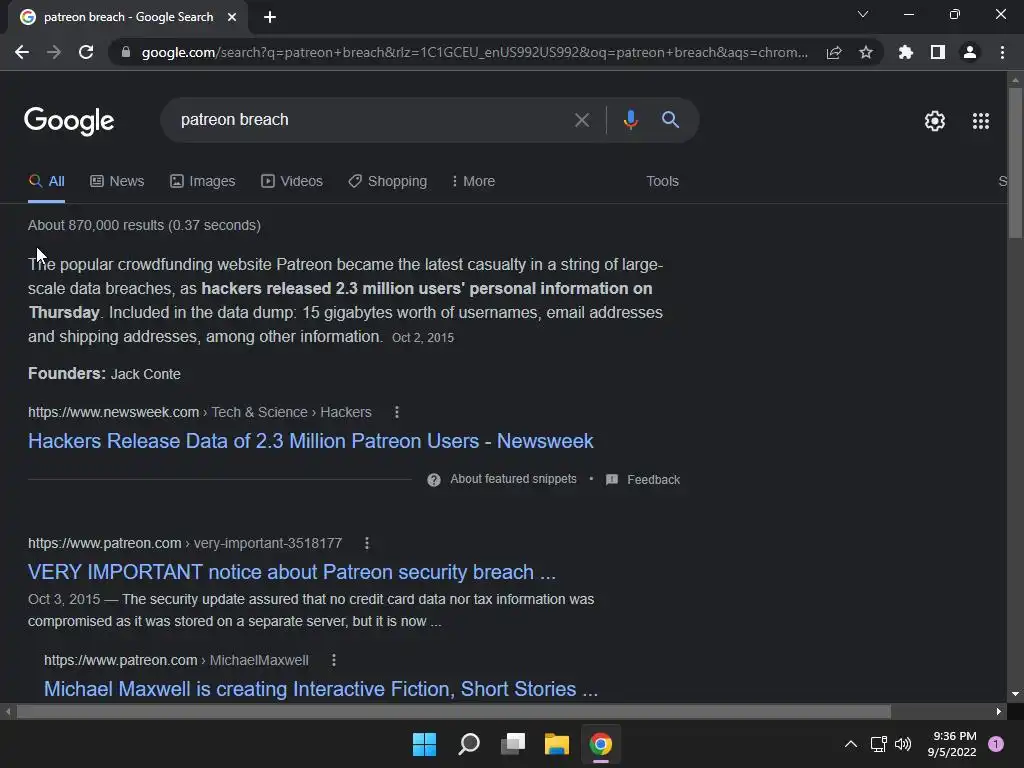Open network status tray icon
Viewport: 1024px width, 768px height.
(x=878, y=744)
